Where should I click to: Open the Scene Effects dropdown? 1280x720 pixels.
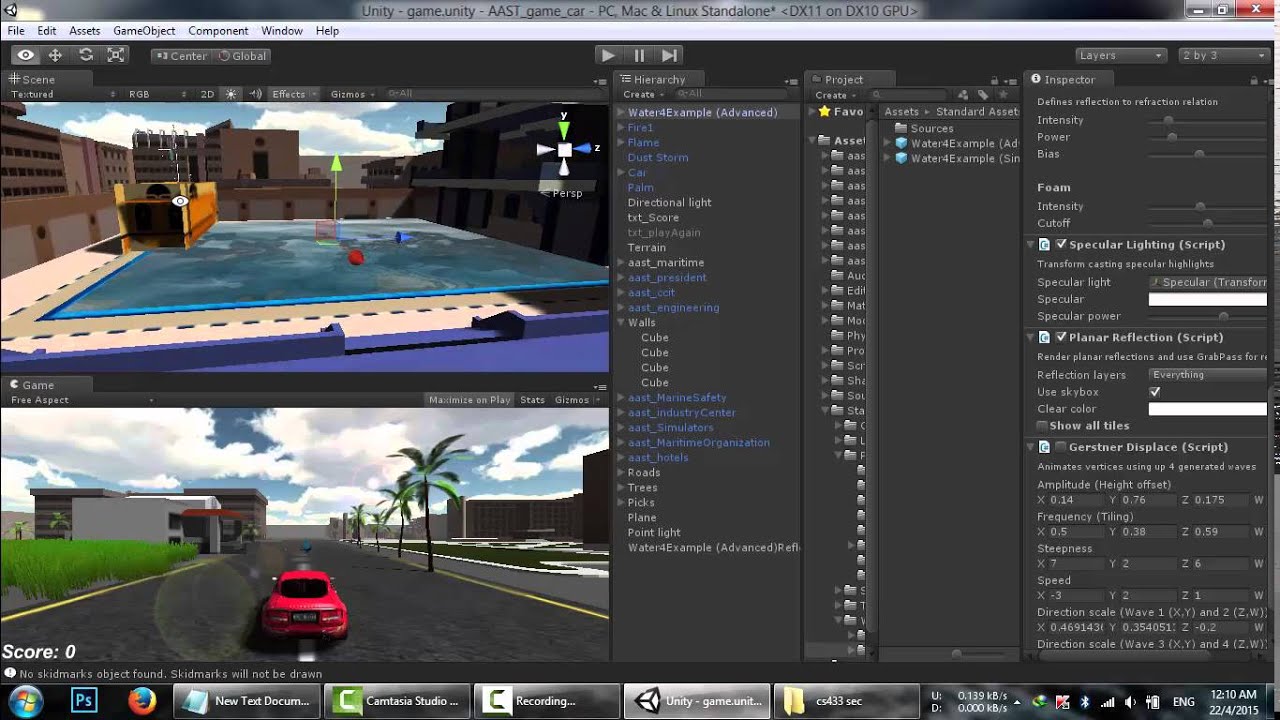pyautogui.click(x=294, y=94)
